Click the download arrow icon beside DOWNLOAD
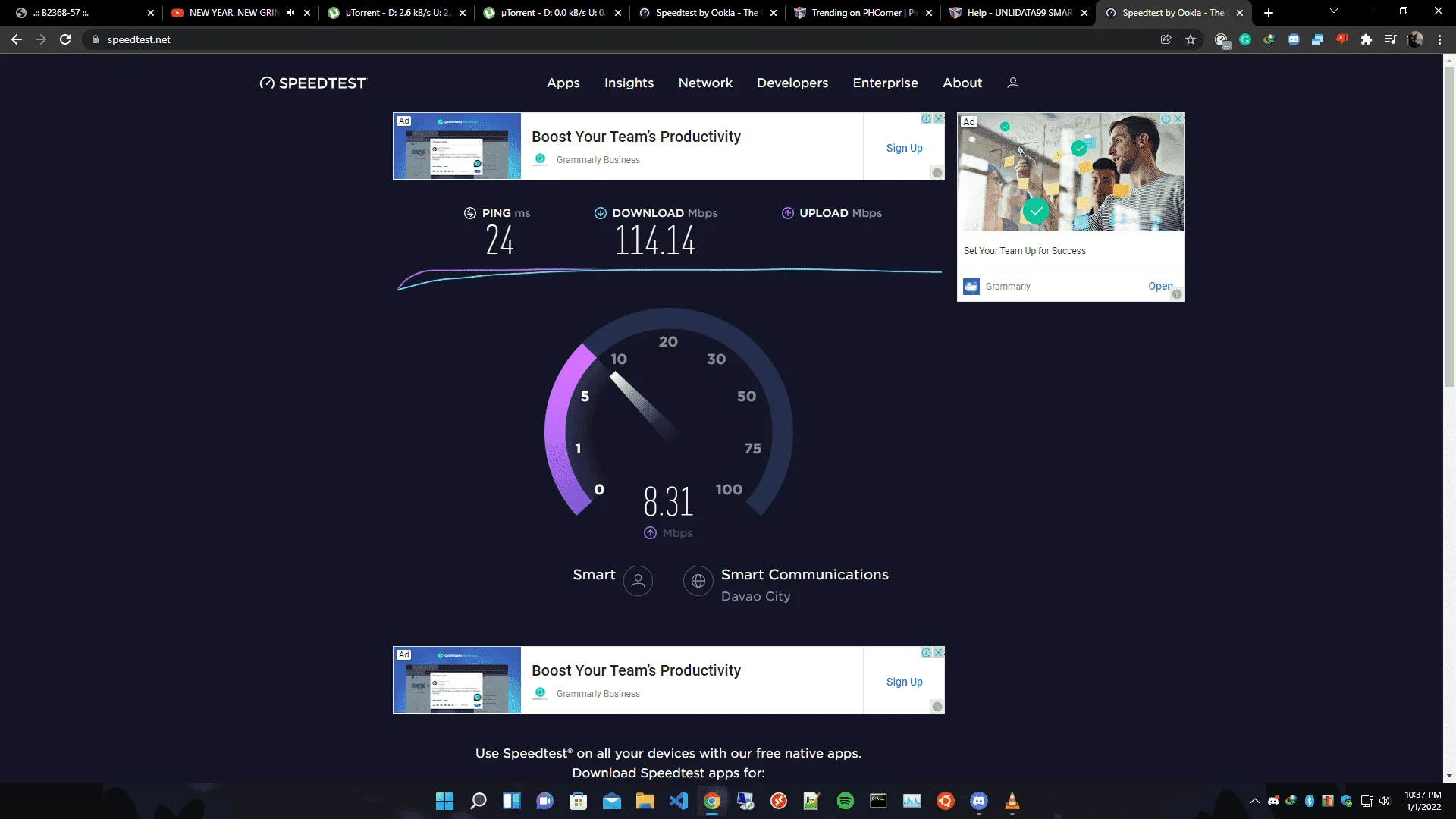Viewport: 1456px width, 819px height. (x=601, y=213)
